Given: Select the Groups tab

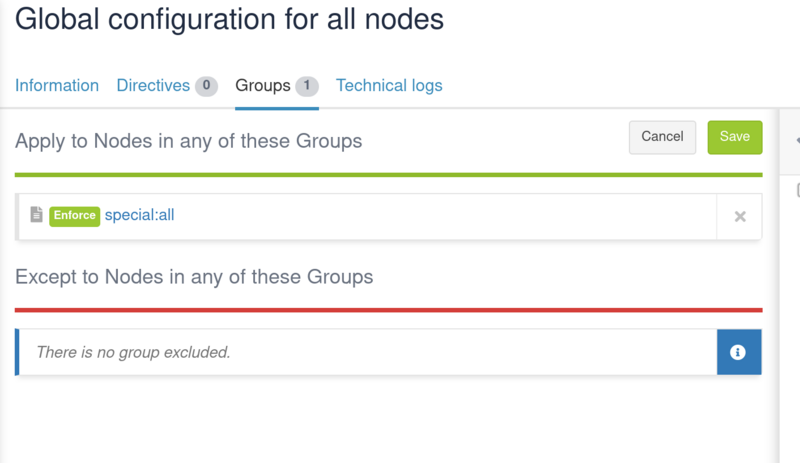Looking at the screenshot, I should 263,85.
